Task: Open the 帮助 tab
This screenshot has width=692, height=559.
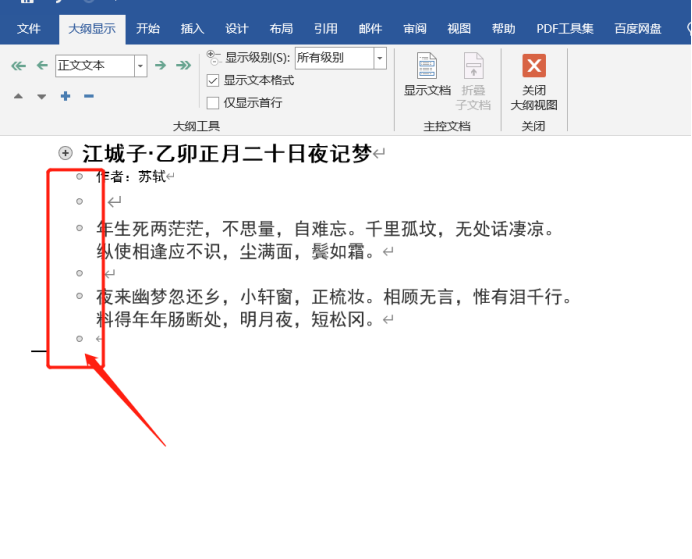Action: point(504,29)
